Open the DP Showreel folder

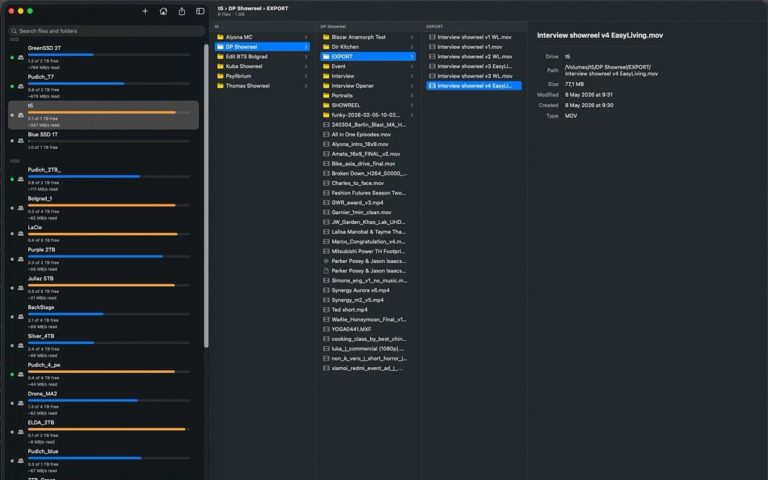(262, 47)
